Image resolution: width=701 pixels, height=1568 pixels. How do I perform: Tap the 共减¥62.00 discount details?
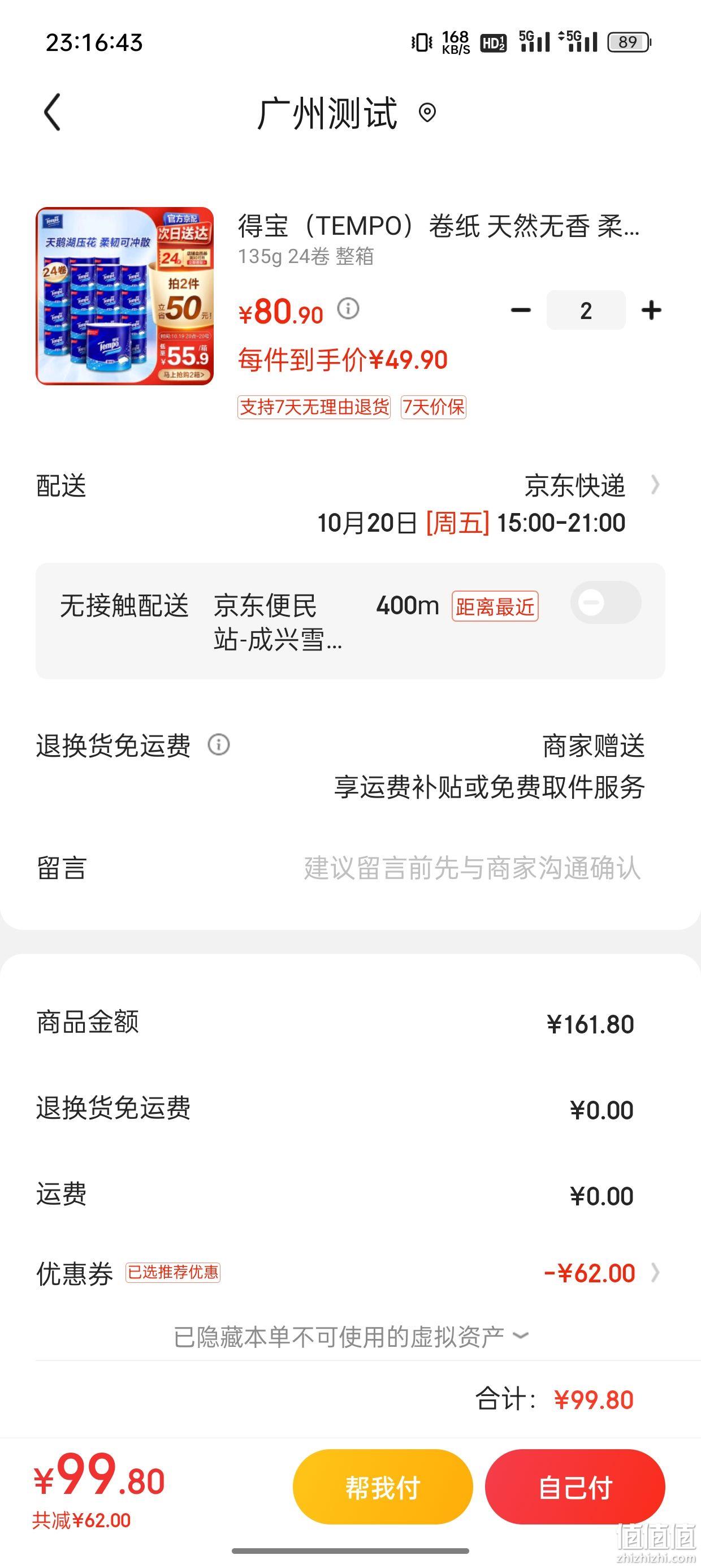pos(81,1520)
